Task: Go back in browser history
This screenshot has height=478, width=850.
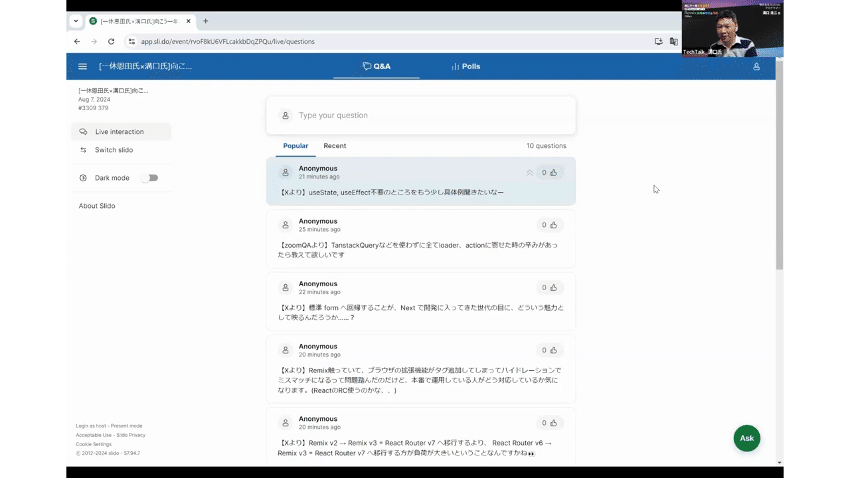Action: pos(77,41)
